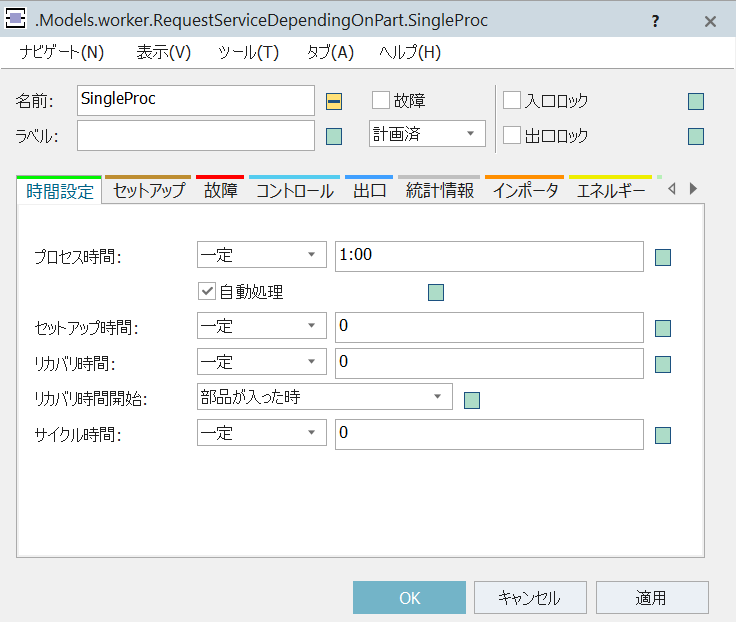Image resolution: width=736 pixels, height=622 pixels.
Task: Switch to the コントロール tab
Action: point(295,191)
